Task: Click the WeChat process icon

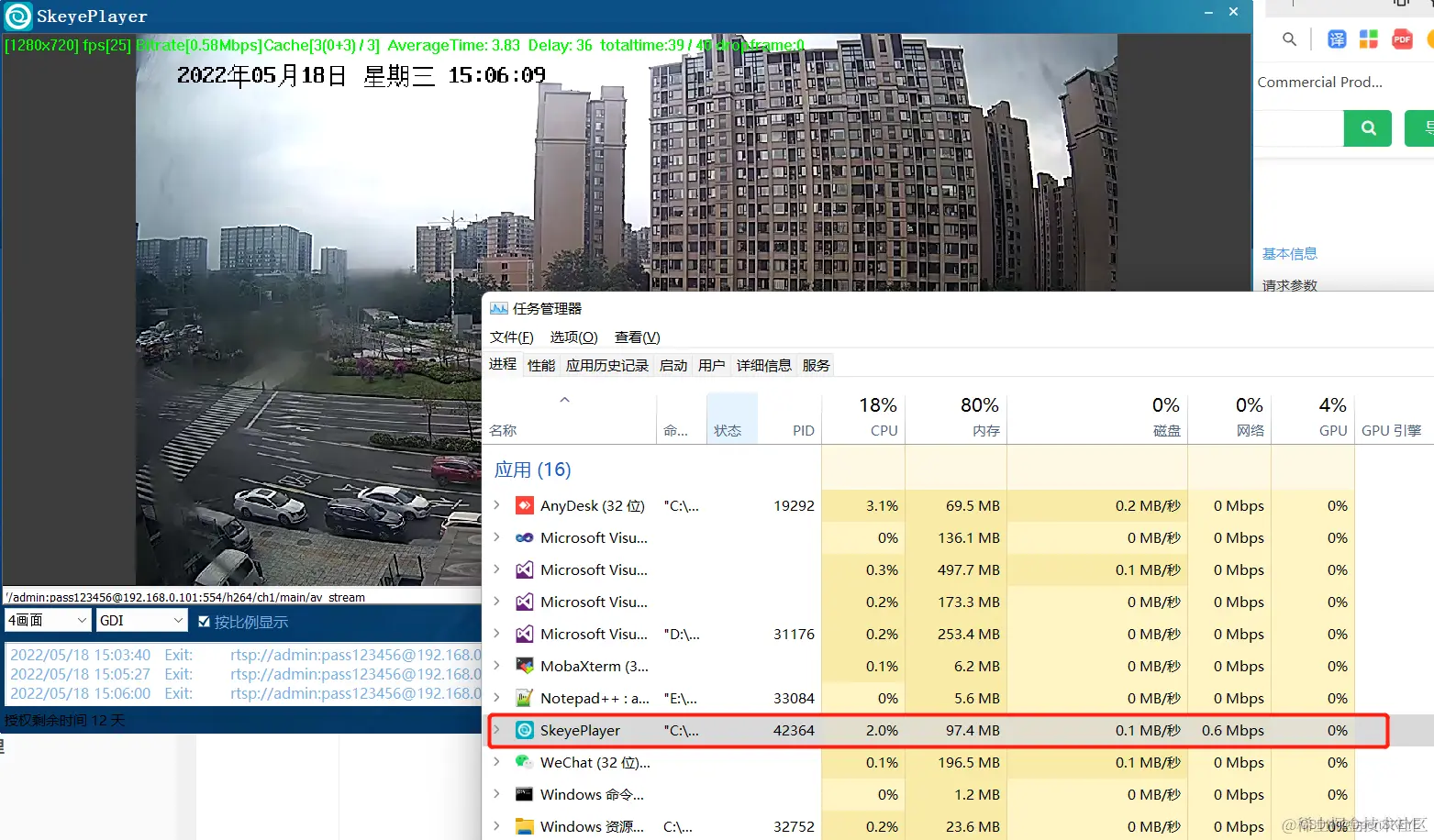Action: [525, 762]
